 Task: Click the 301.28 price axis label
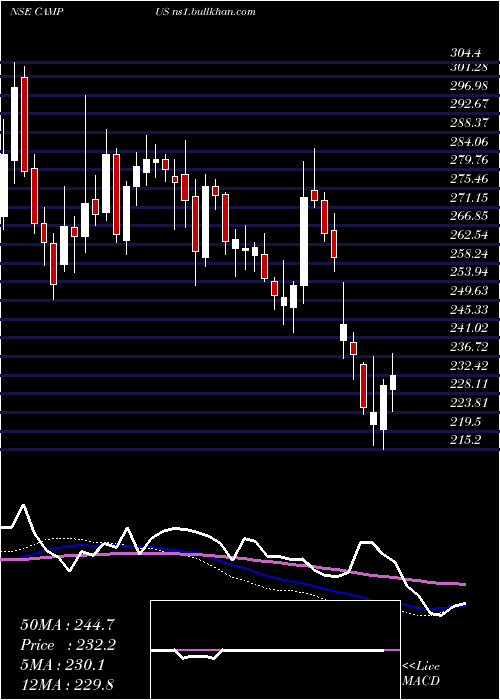(468, 67)
